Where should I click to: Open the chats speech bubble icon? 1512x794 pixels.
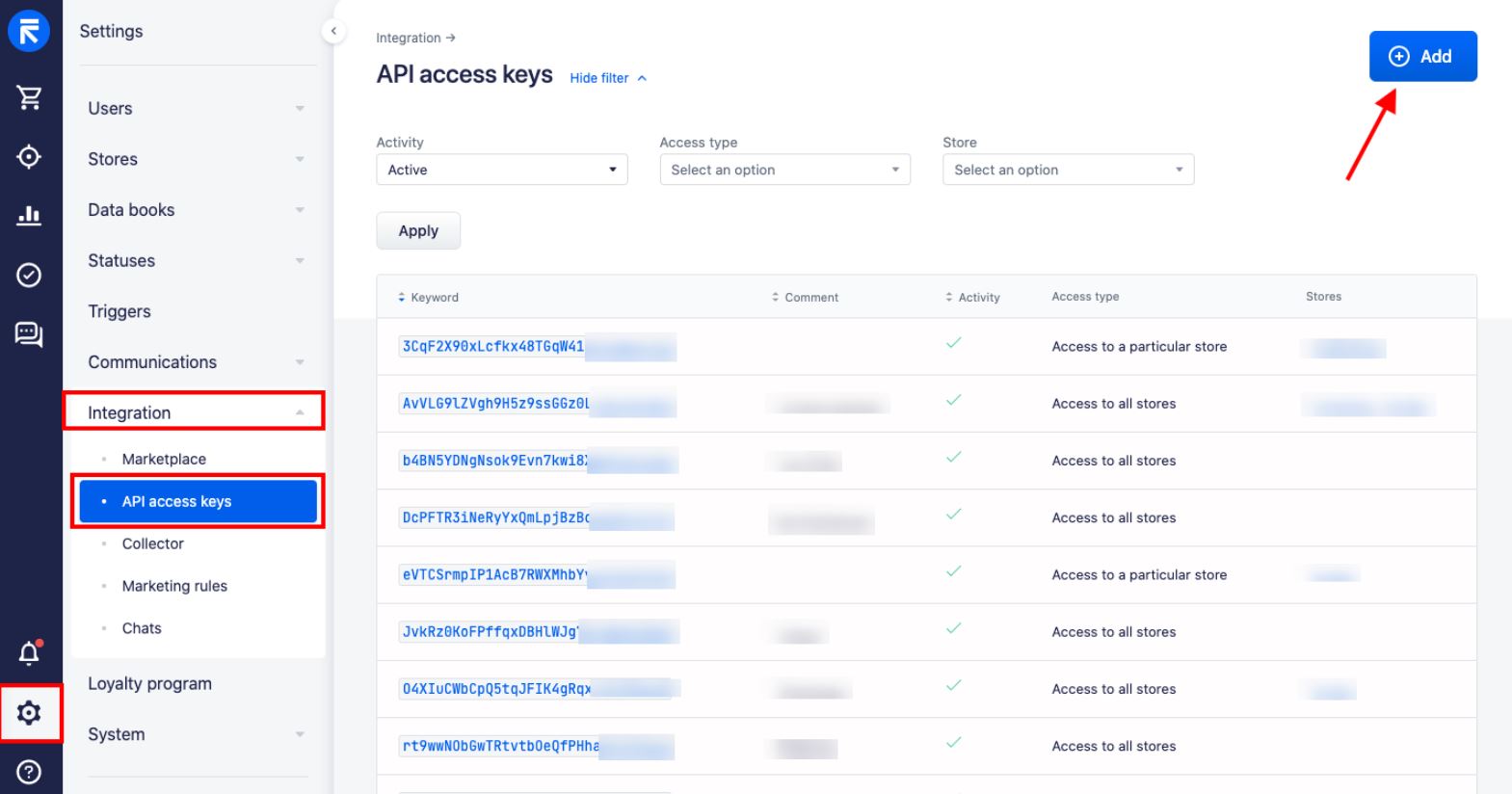point(29,334)
